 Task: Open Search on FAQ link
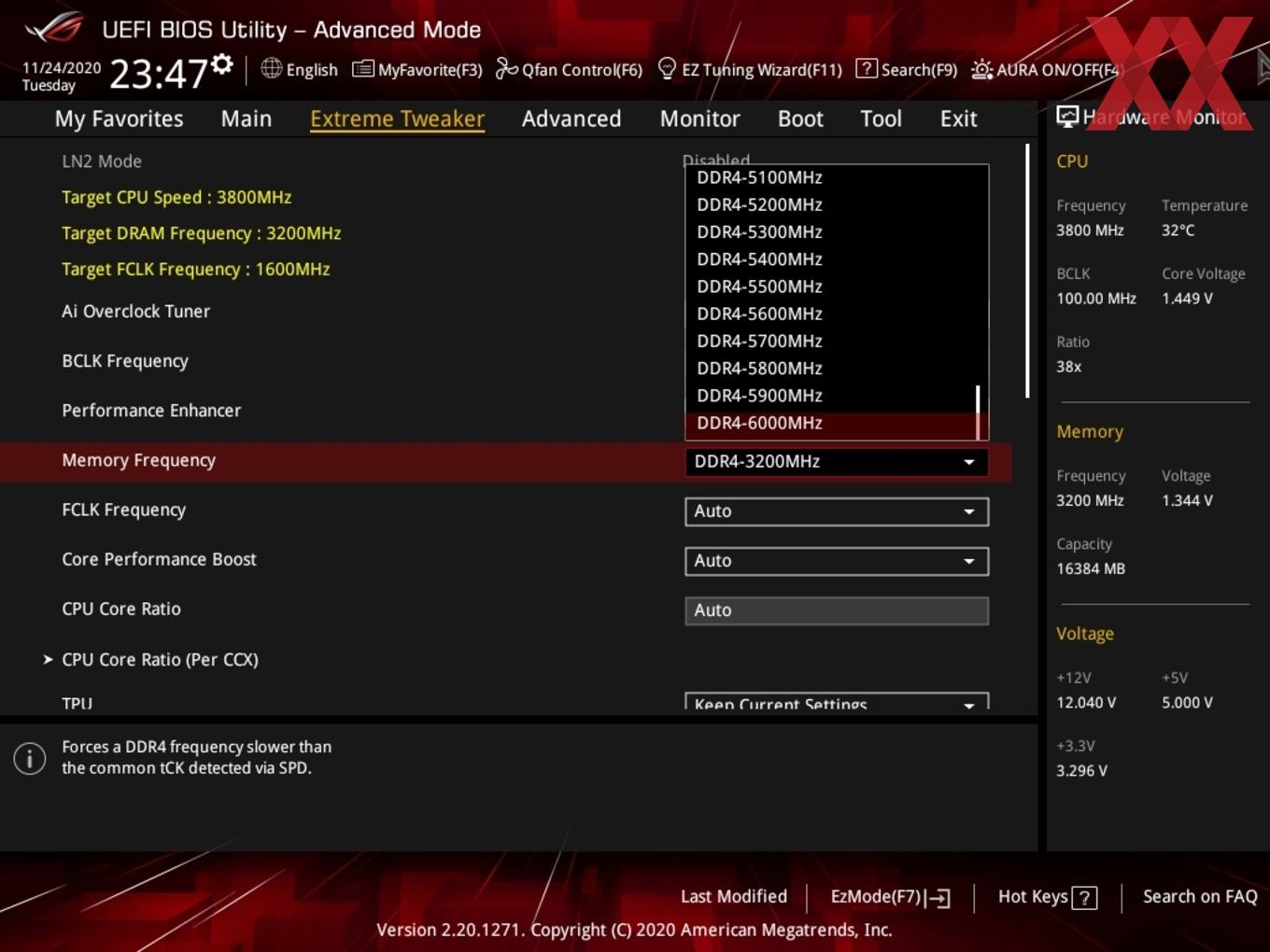point(1200,897)
